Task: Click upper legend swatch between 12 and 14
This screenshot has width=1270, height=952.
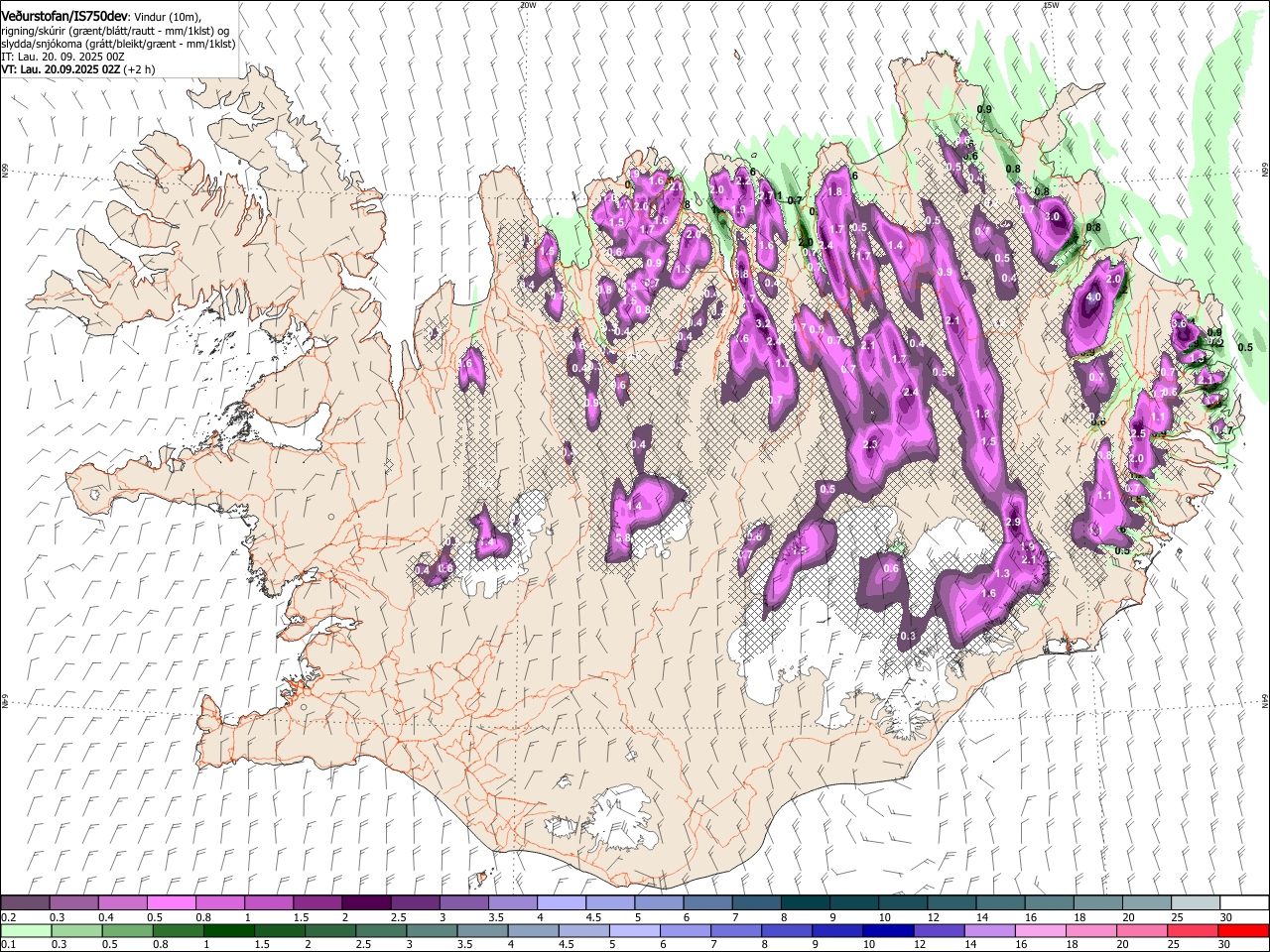Action: (952, 902)
